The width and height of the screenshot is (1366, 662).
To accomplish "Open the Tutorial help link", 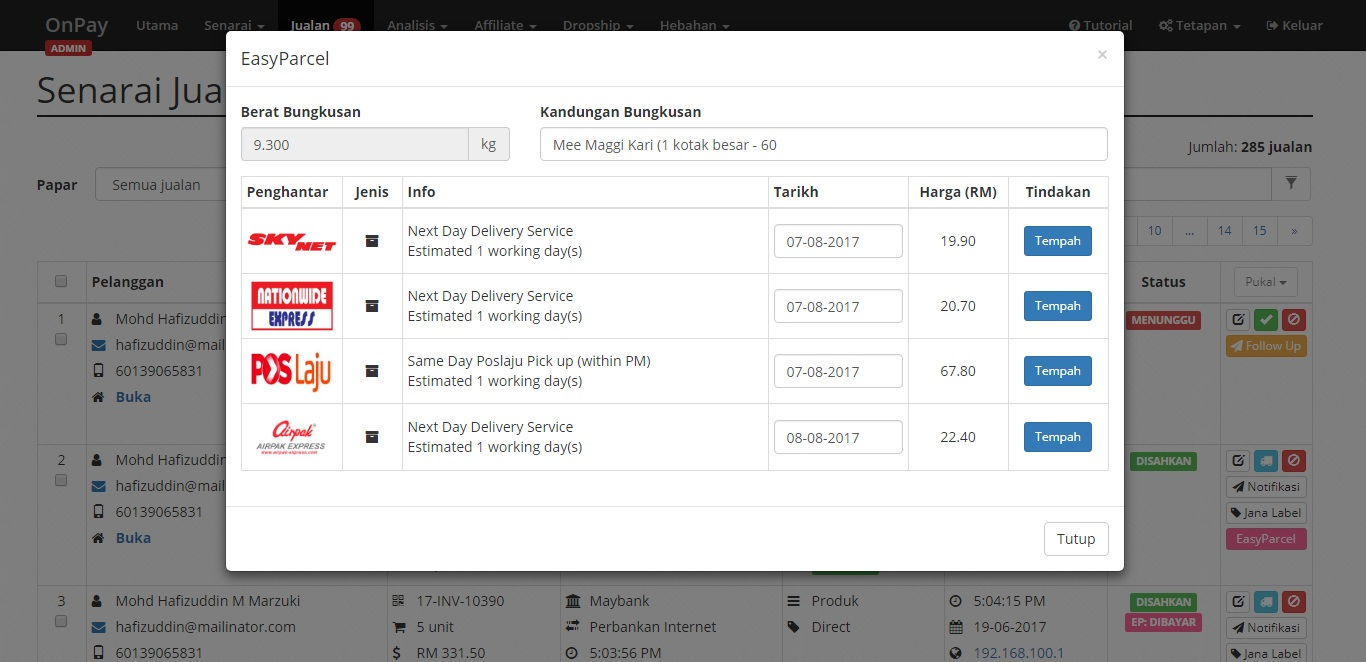I will (1100, 25).
